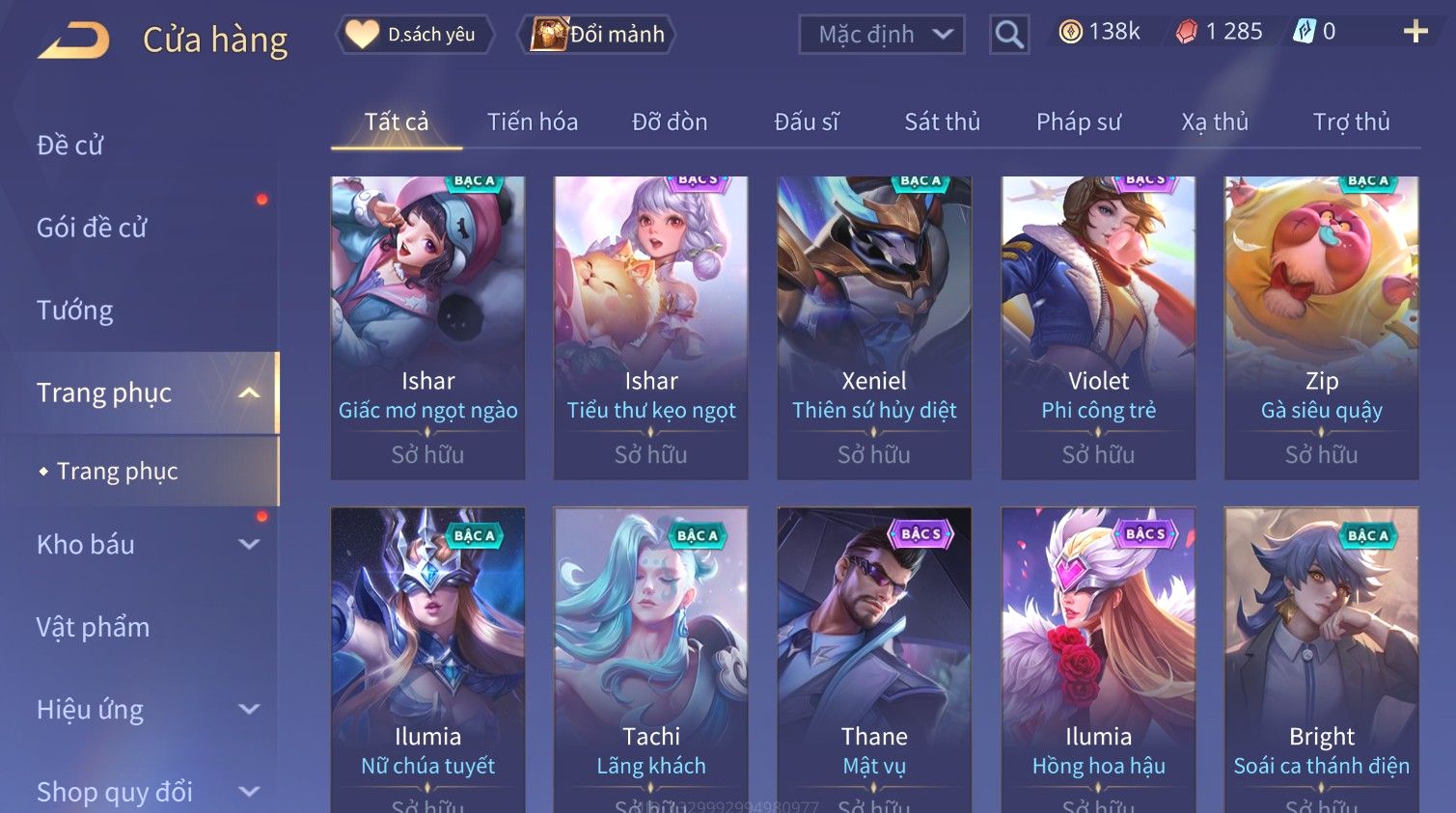The image size is (1456, 813).
Task: Tap the blue voucher currency icon
Action: [1304, 32]
